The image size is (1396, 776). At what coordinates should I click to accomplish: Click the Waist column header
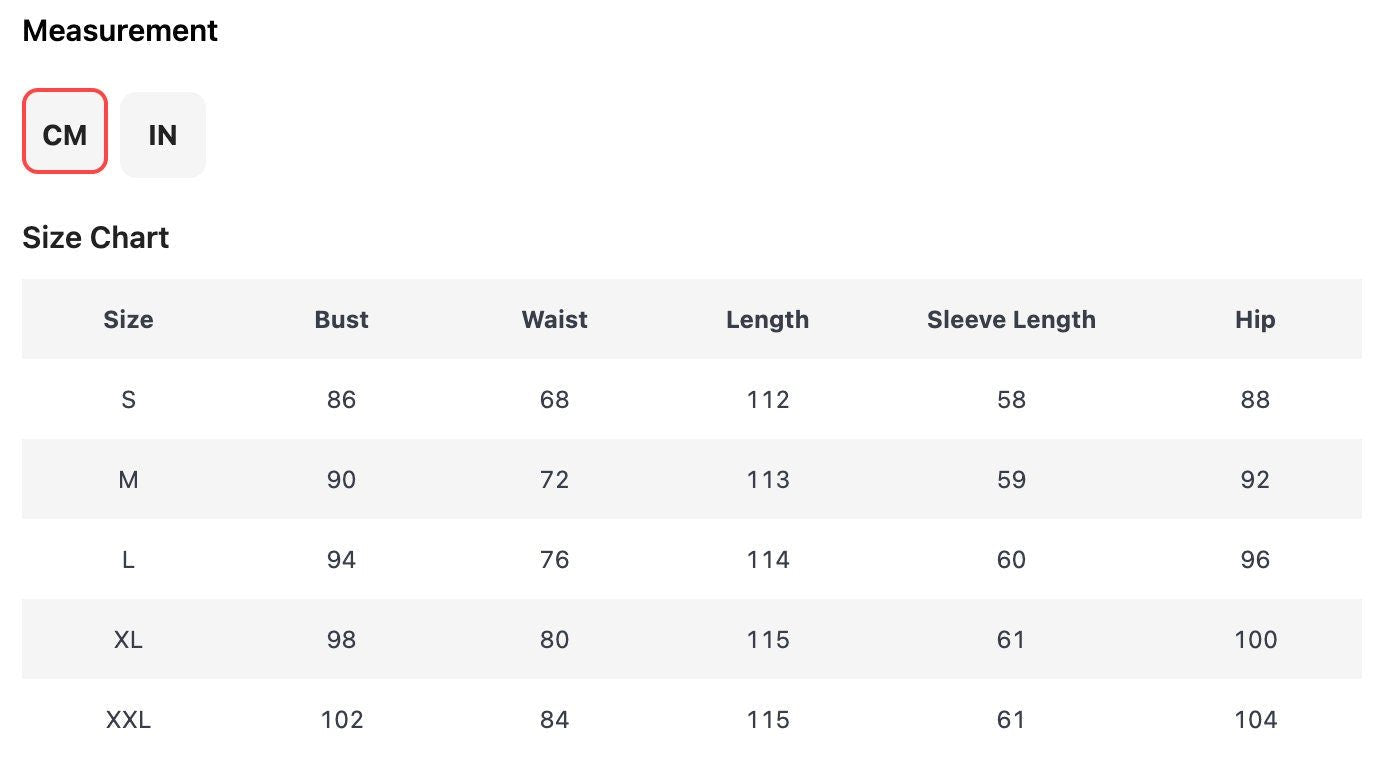tap(554, 320)
